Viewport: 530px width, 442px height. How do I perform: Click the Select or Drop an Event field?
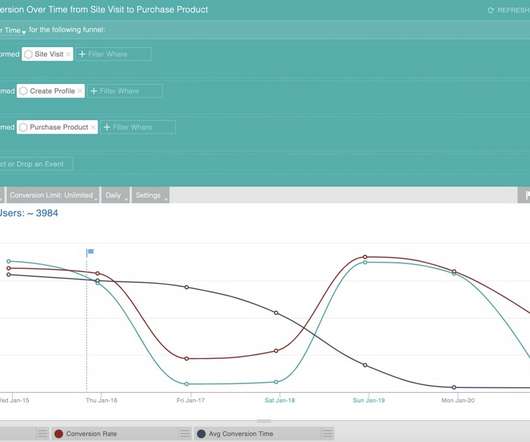point(35,164)
